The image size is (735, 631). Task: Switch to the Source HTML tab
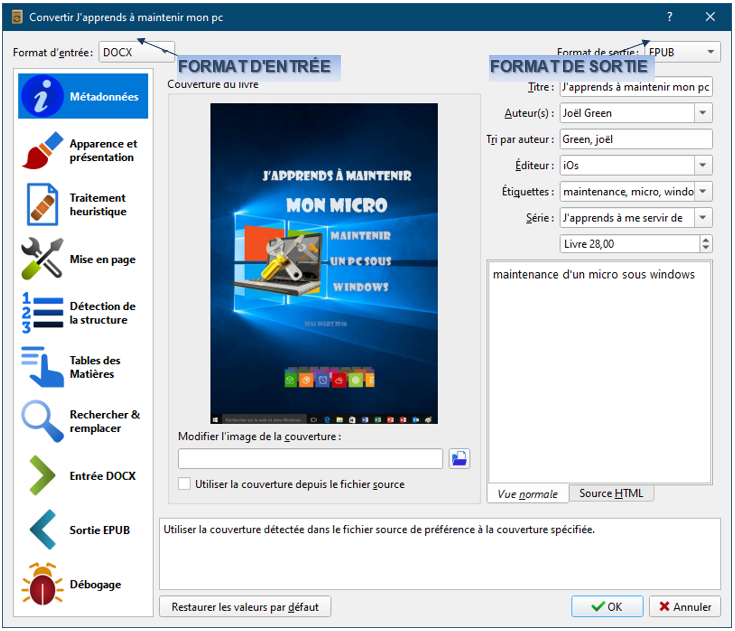[x=611, y=493]
